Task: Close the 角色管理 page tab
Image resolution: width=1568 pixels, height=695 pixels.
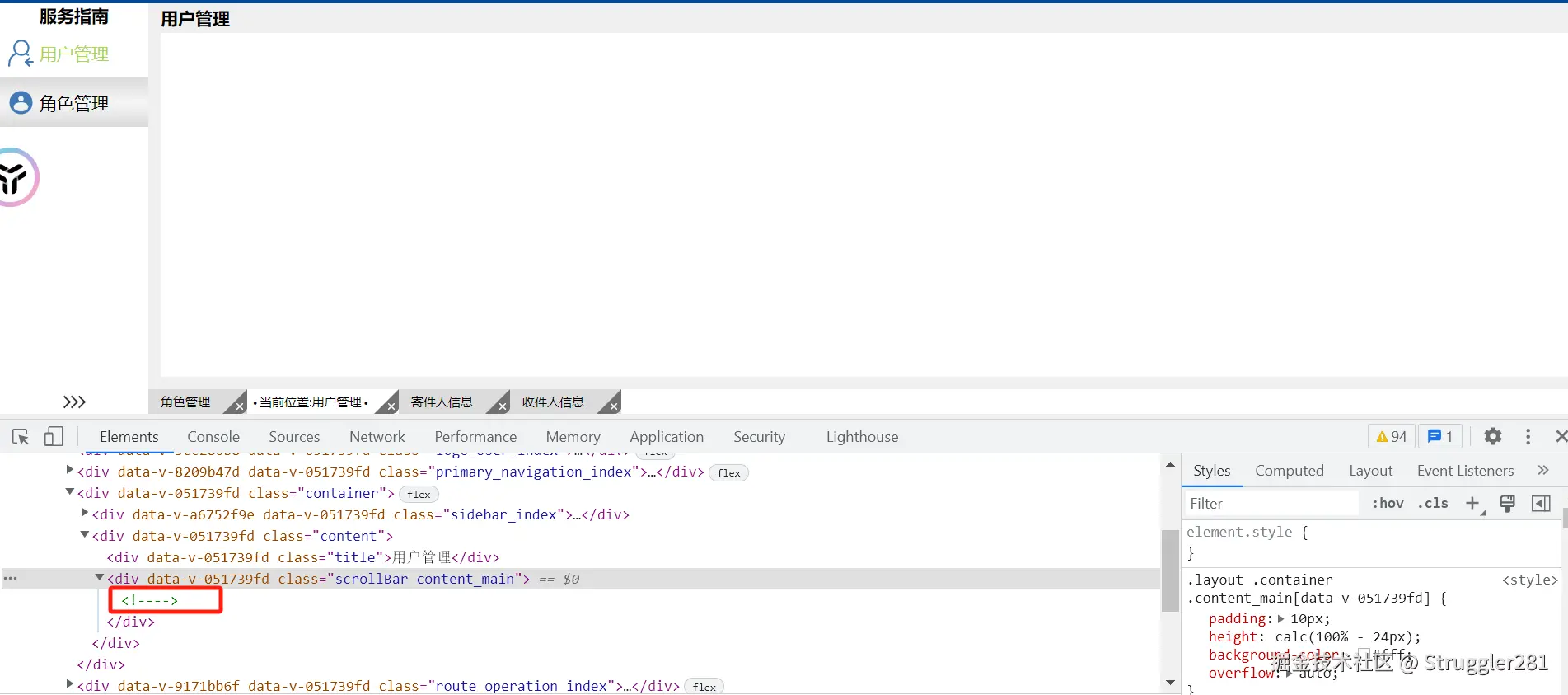Action: coord(239,406)
